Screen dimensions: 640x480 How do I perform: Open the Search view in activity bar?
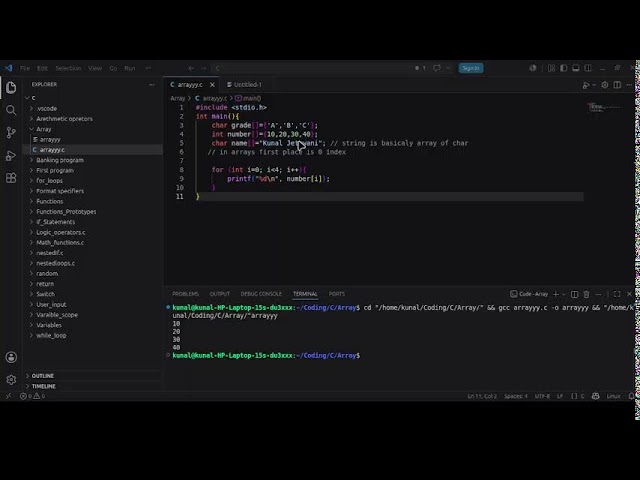(11, 110)
